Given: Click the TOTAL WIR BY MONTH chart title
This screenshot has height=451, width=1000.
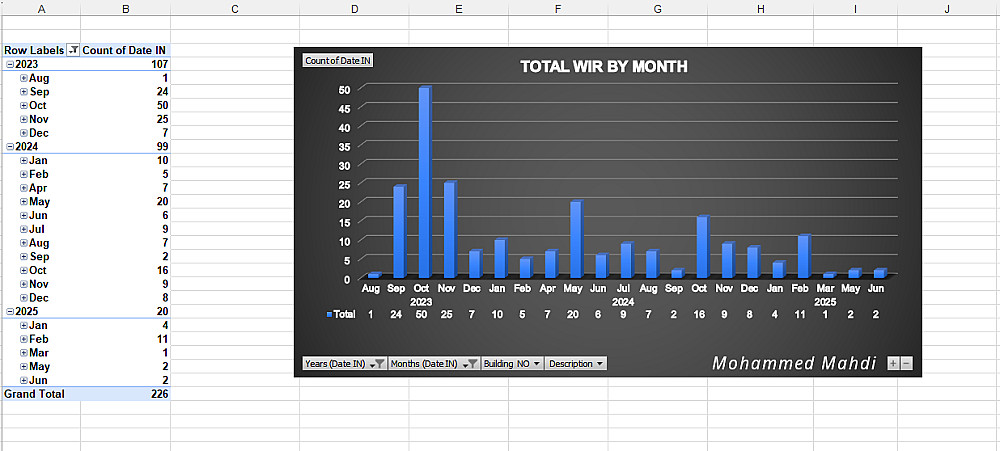Looking at the screenshot, I should pyautogui.click(x=603, y=66).
